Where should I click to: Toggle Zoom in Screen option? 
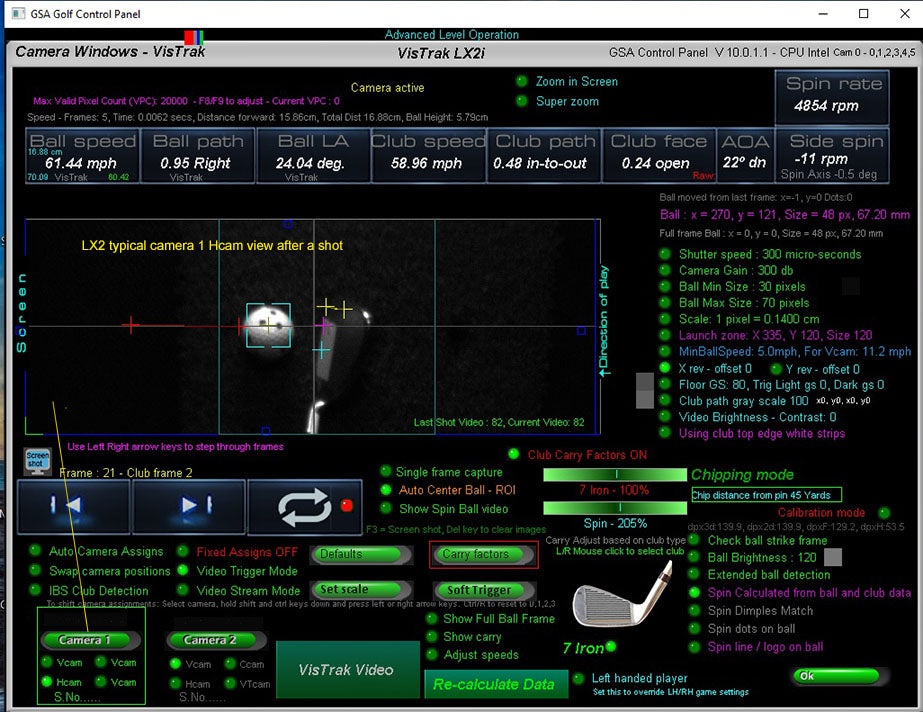522,82
